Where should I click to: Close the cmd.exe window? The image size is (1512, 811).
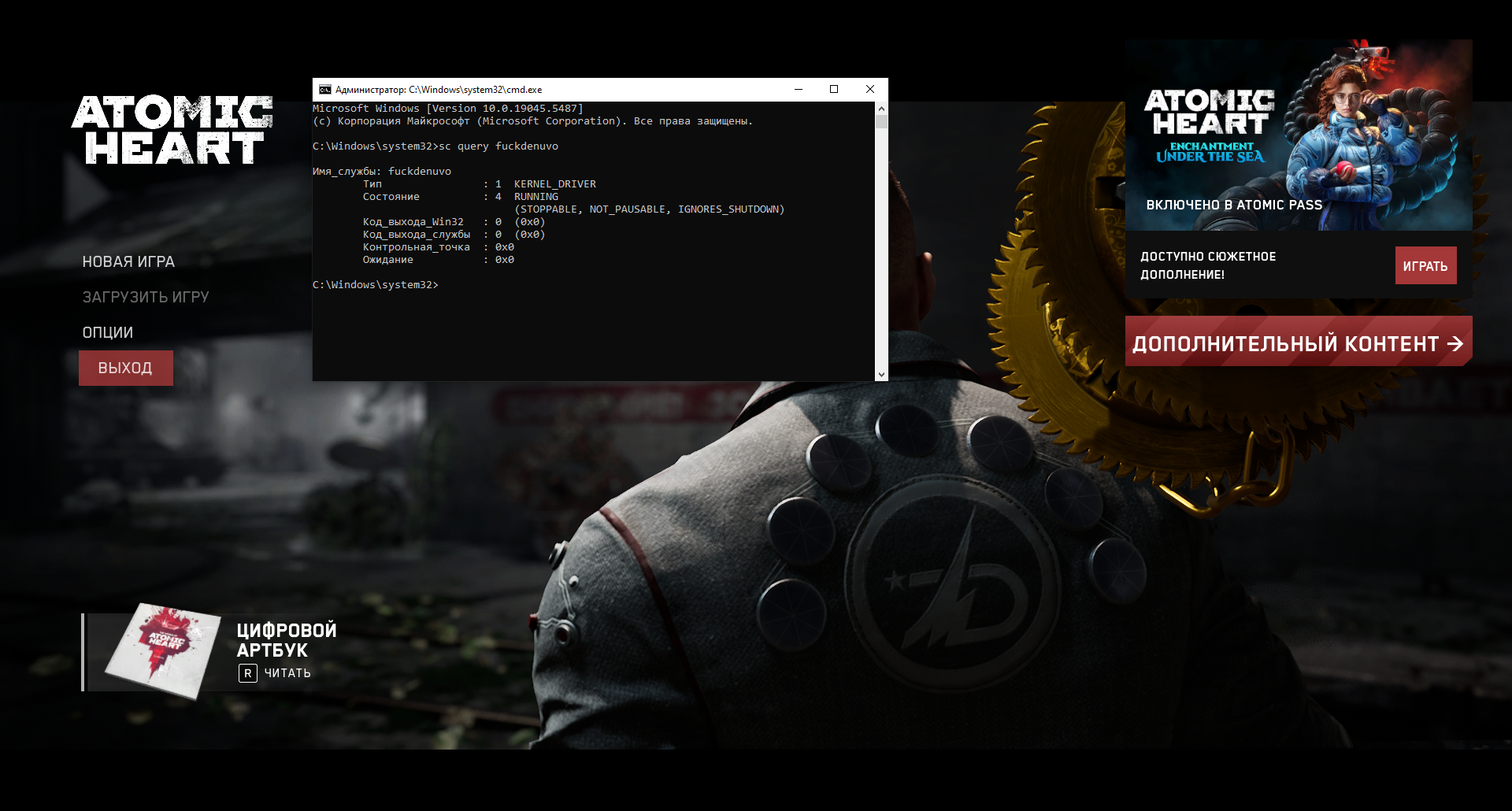tap(870, 90)
